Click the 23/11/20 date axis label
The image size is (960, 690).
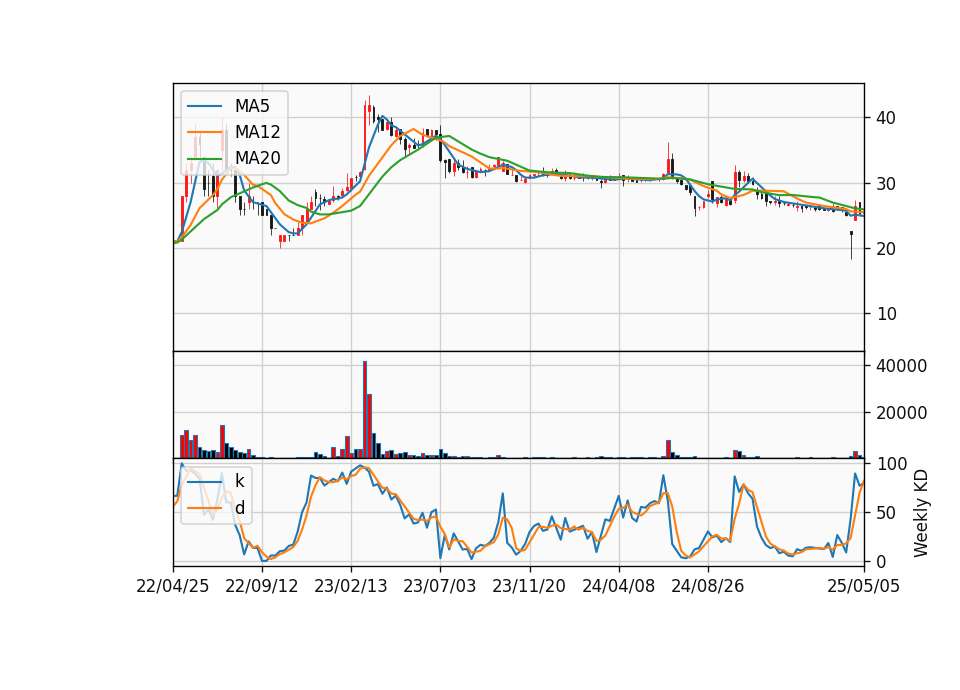coord(530,586)
